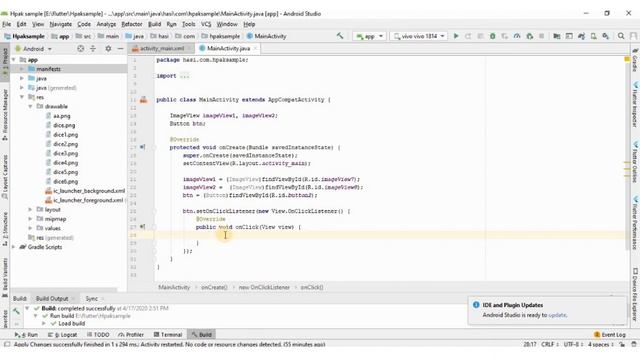Expand the layout folder

30,209
